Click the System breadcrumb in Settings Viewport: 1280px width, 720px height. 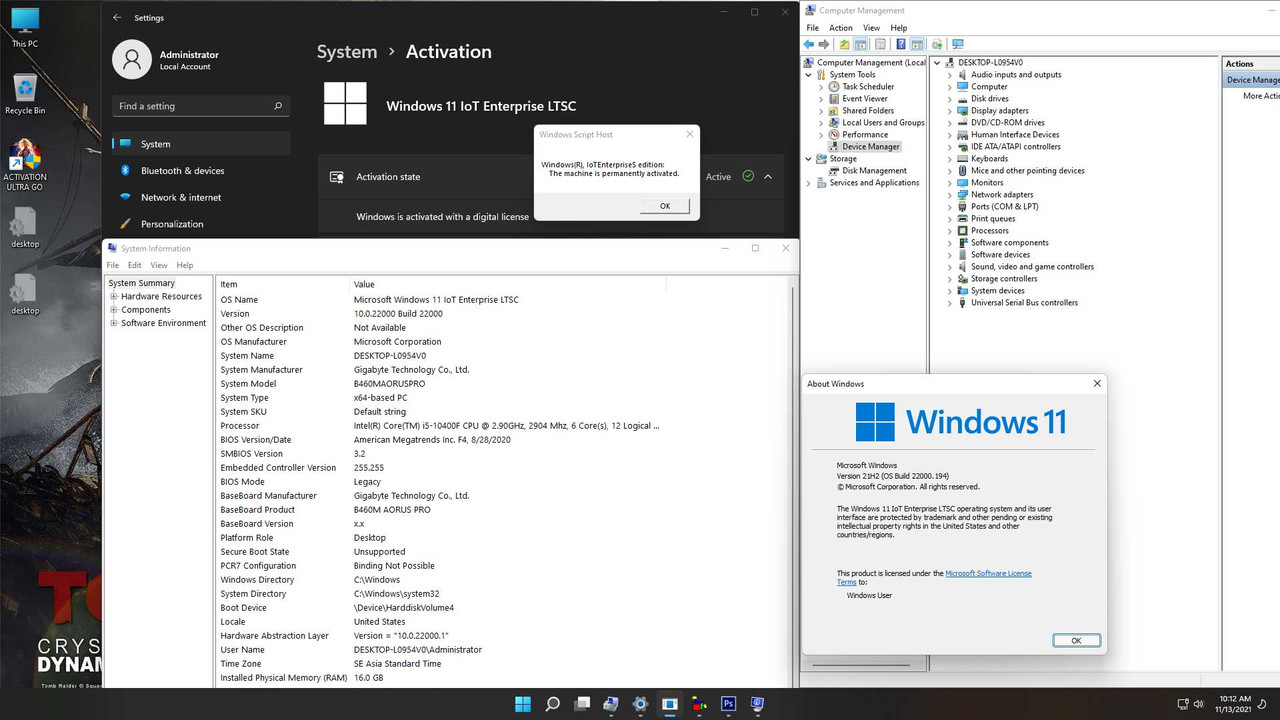tap(347, 52)
